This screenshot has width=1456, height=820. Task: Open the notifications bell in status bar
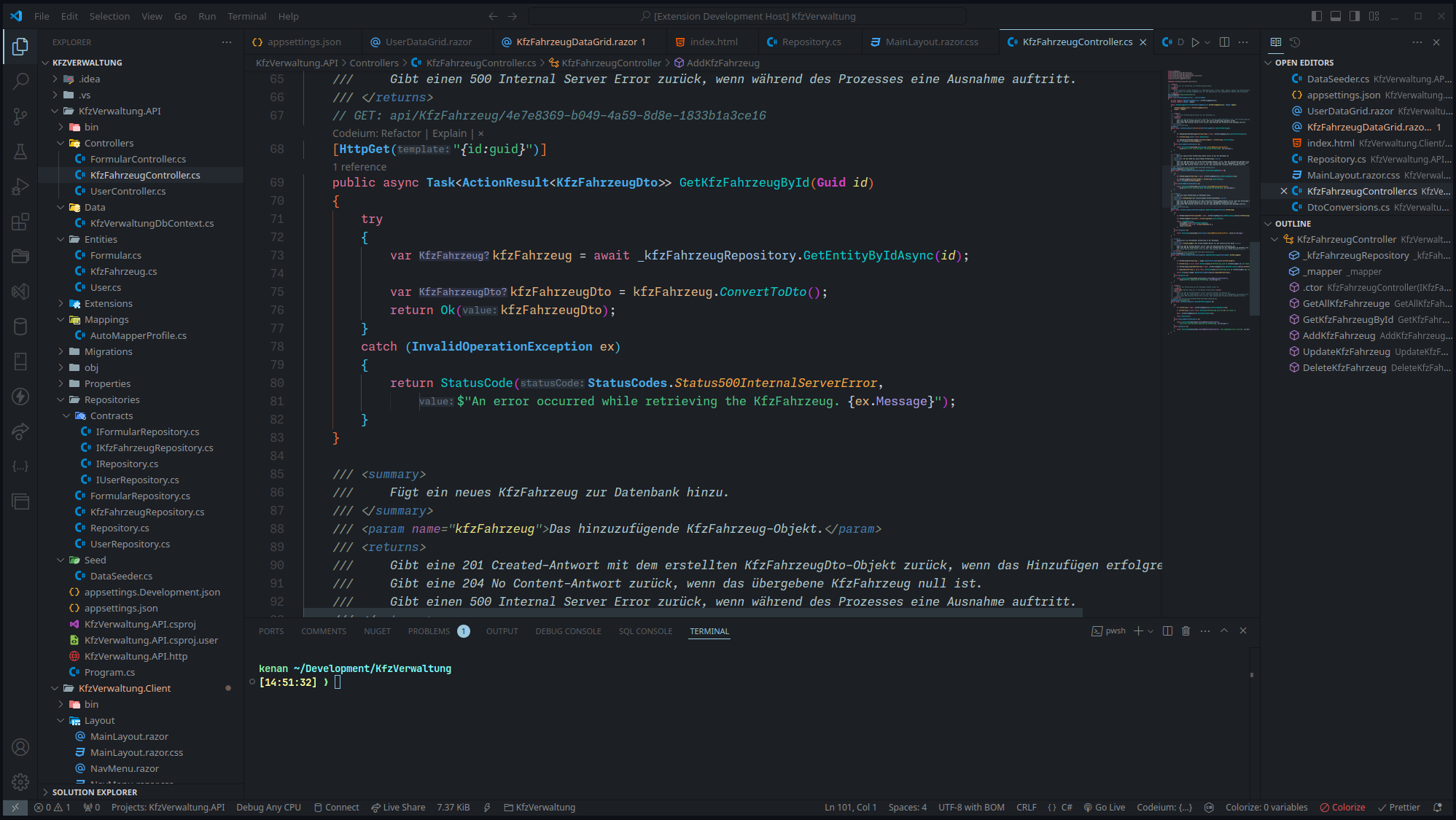point(1438,808)
